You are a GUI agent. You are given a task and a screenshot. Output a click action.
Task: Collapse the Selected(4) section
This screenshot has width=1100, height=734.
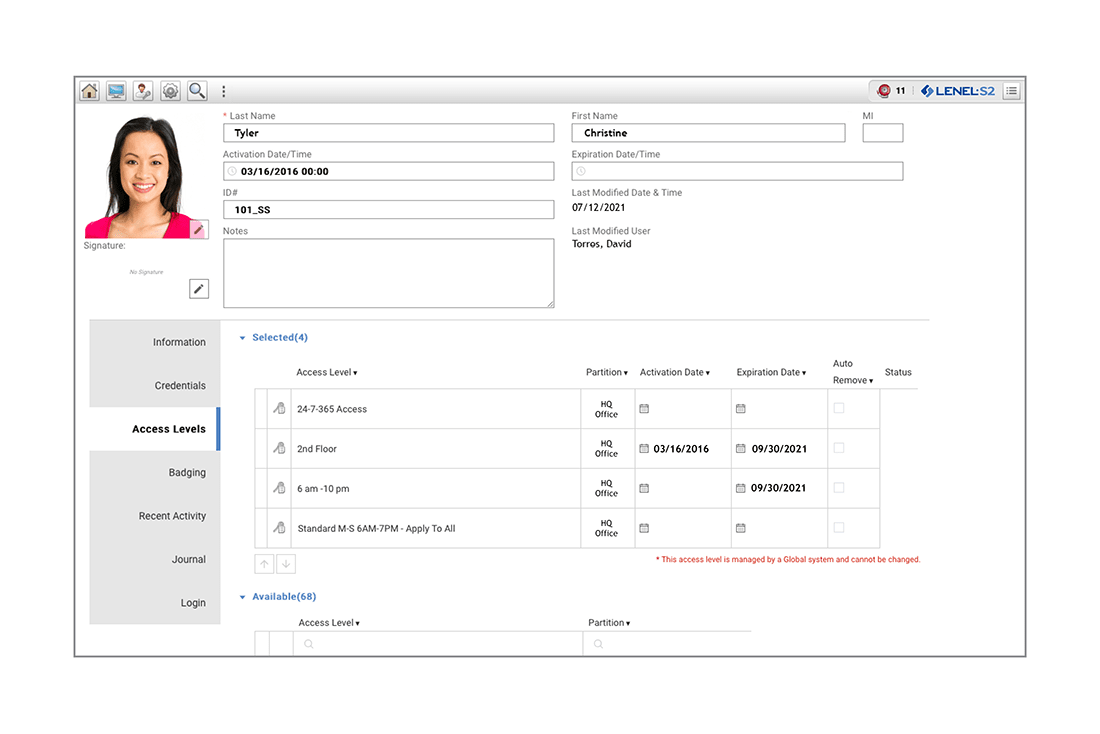pos(242,338)
